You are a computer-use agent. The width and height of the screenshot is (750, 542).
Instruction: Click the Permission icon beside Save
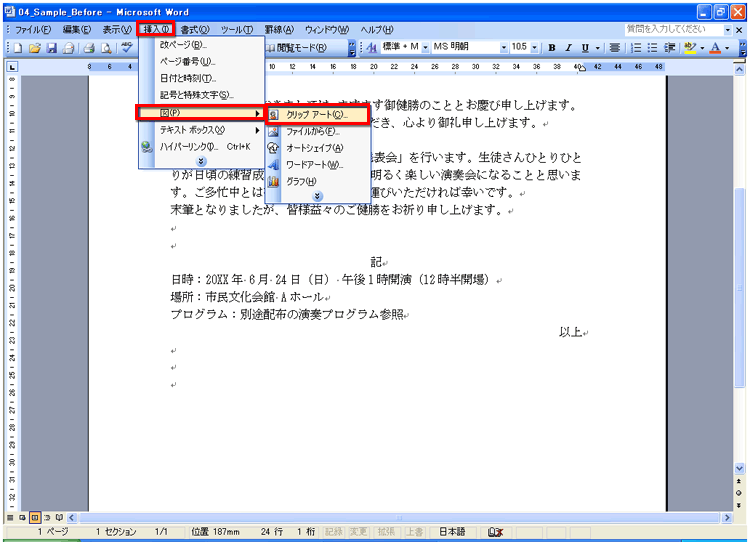coord(68,48)
